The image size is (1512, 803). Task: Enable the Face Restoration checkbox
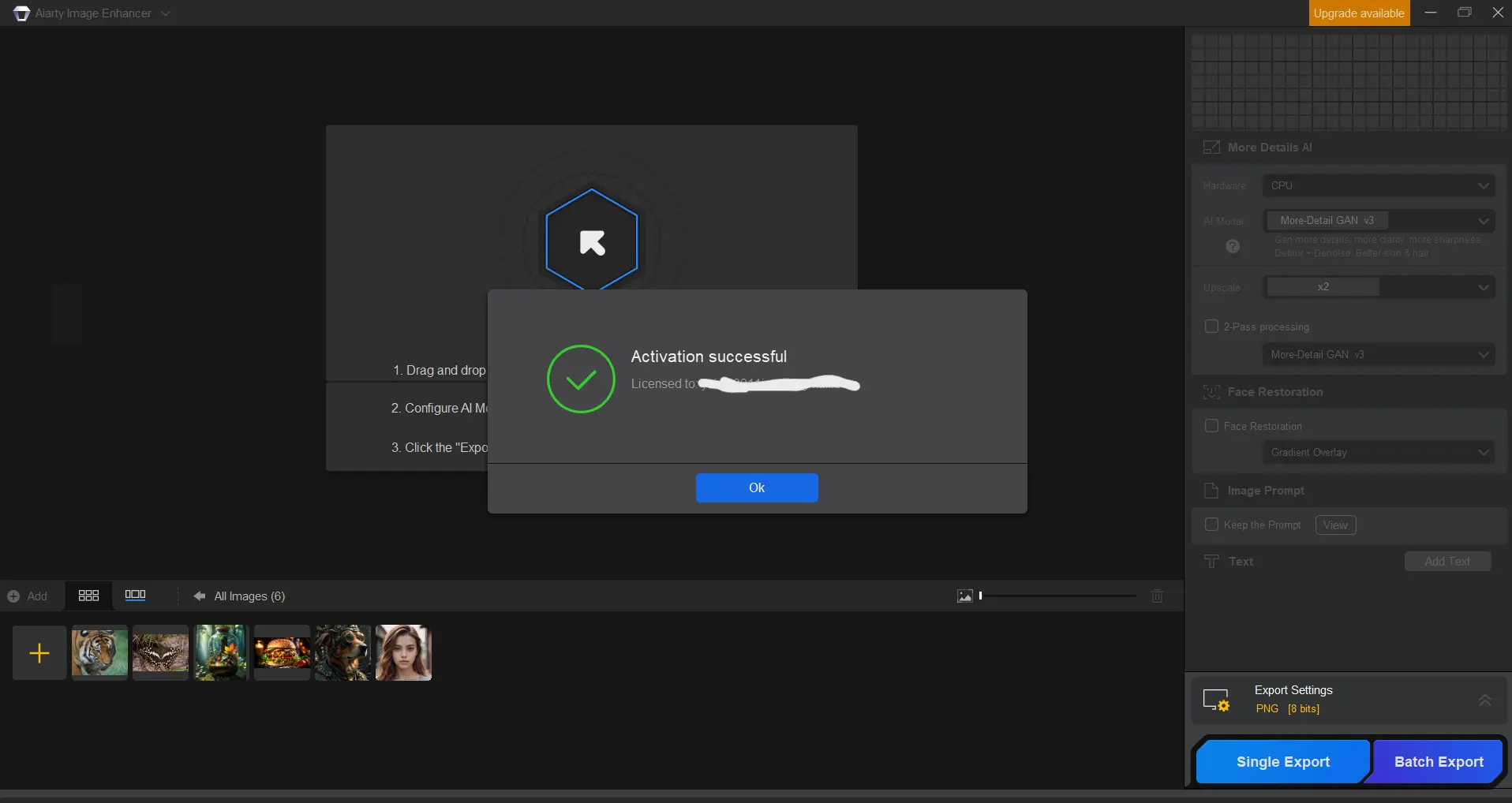[x=1211, y=426]
